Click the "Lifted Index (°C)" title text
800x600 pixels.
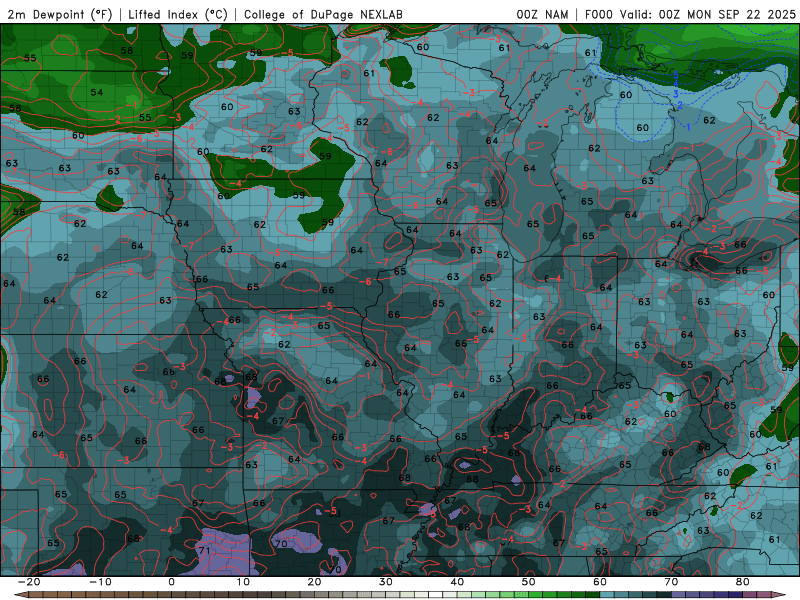(x=178, y=15)
